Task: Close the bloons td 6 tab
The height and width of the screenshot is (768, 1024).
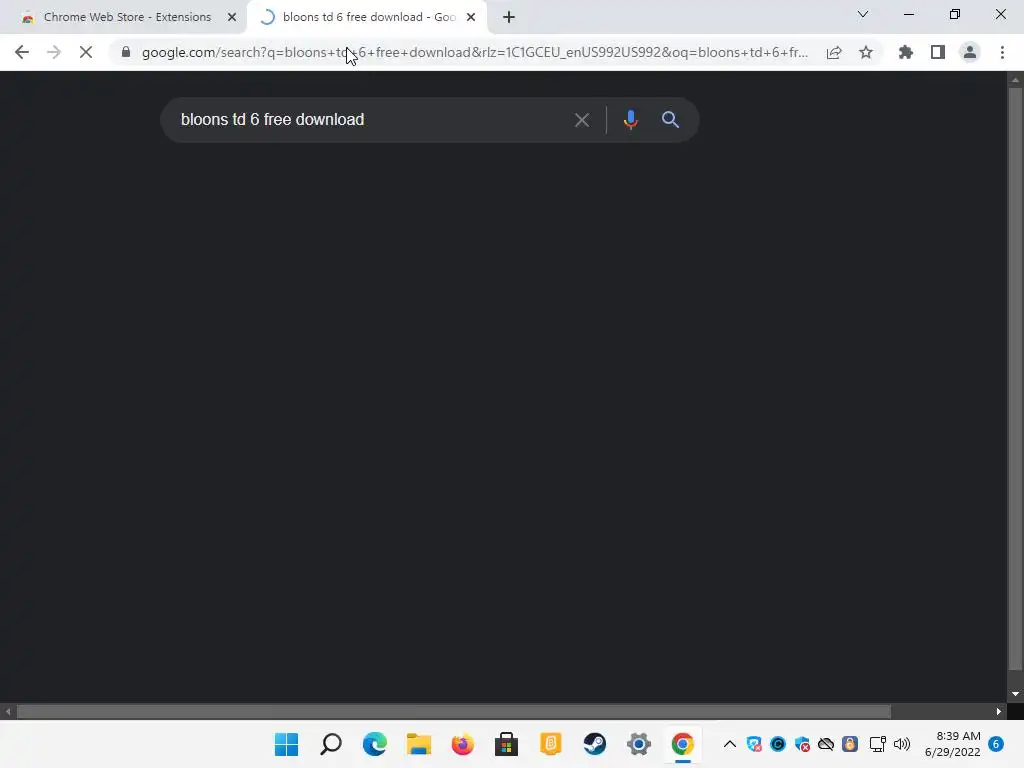Action: (x=471, y=17)
